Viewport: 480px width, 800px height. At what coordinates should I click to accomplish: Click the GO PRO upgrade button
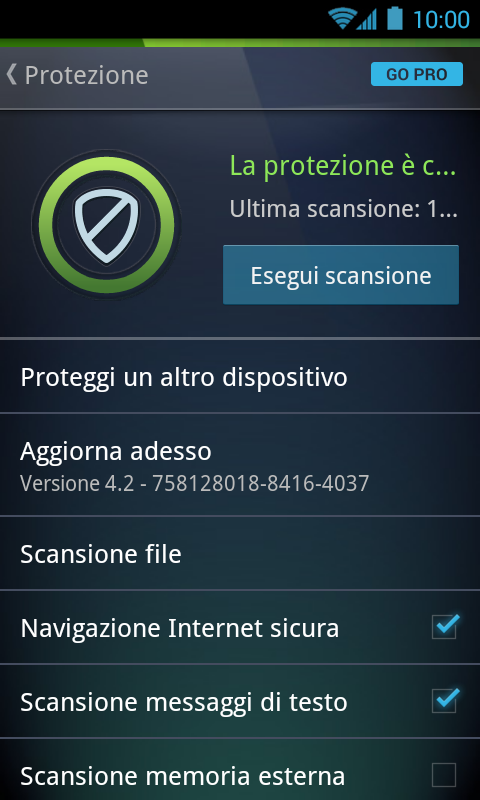click(x=417, y=74)
